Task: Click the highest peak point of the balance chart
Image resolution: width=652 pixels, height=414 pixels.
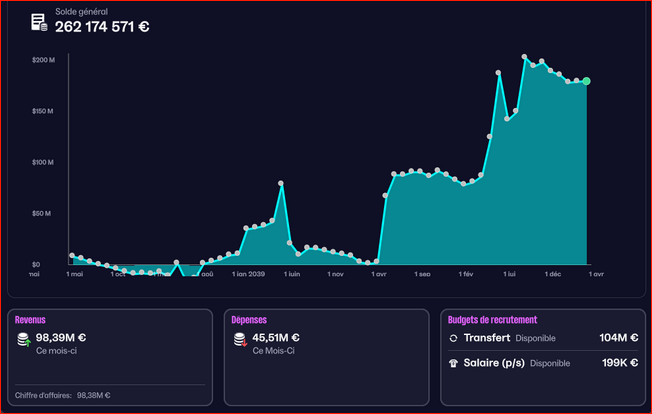Action: 524,57
